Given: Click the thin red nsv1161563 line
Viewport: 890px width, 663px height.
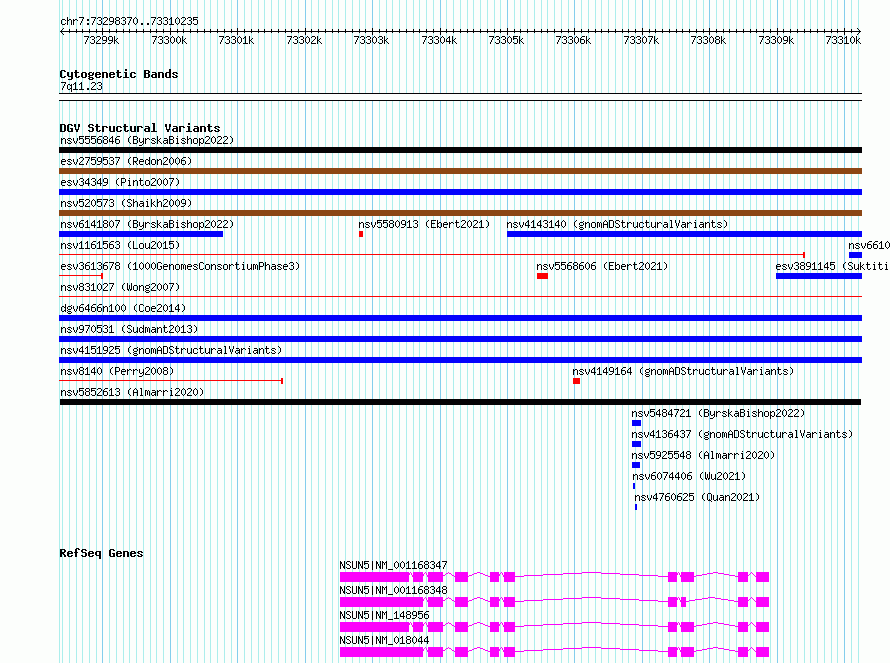Looking at the screenshot, I should [x=432, y=255].
